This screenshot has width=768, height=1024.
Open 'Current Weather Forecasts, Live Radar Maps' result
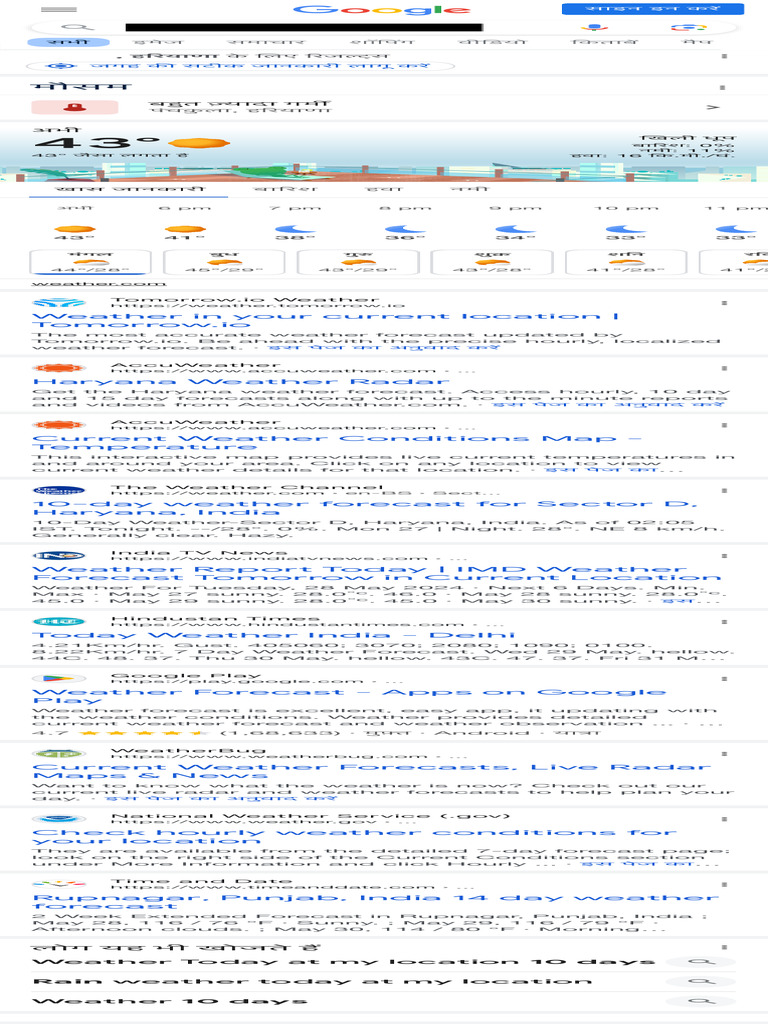point(372,771)
